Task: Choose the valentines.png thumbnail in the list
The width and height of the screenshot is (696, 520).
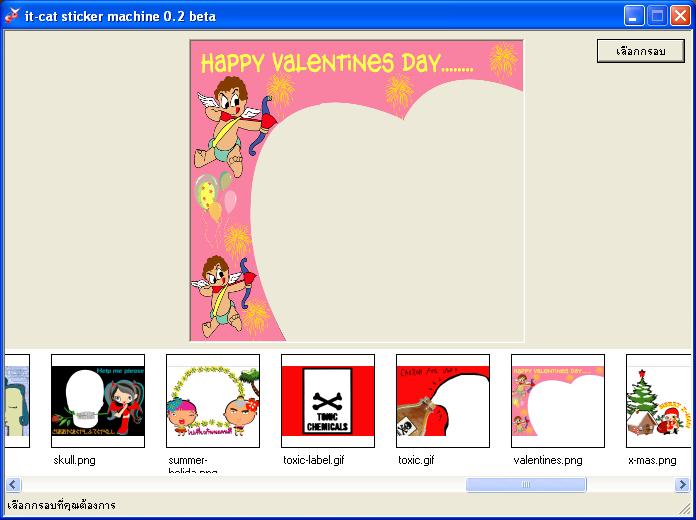Action: (558, 400)
